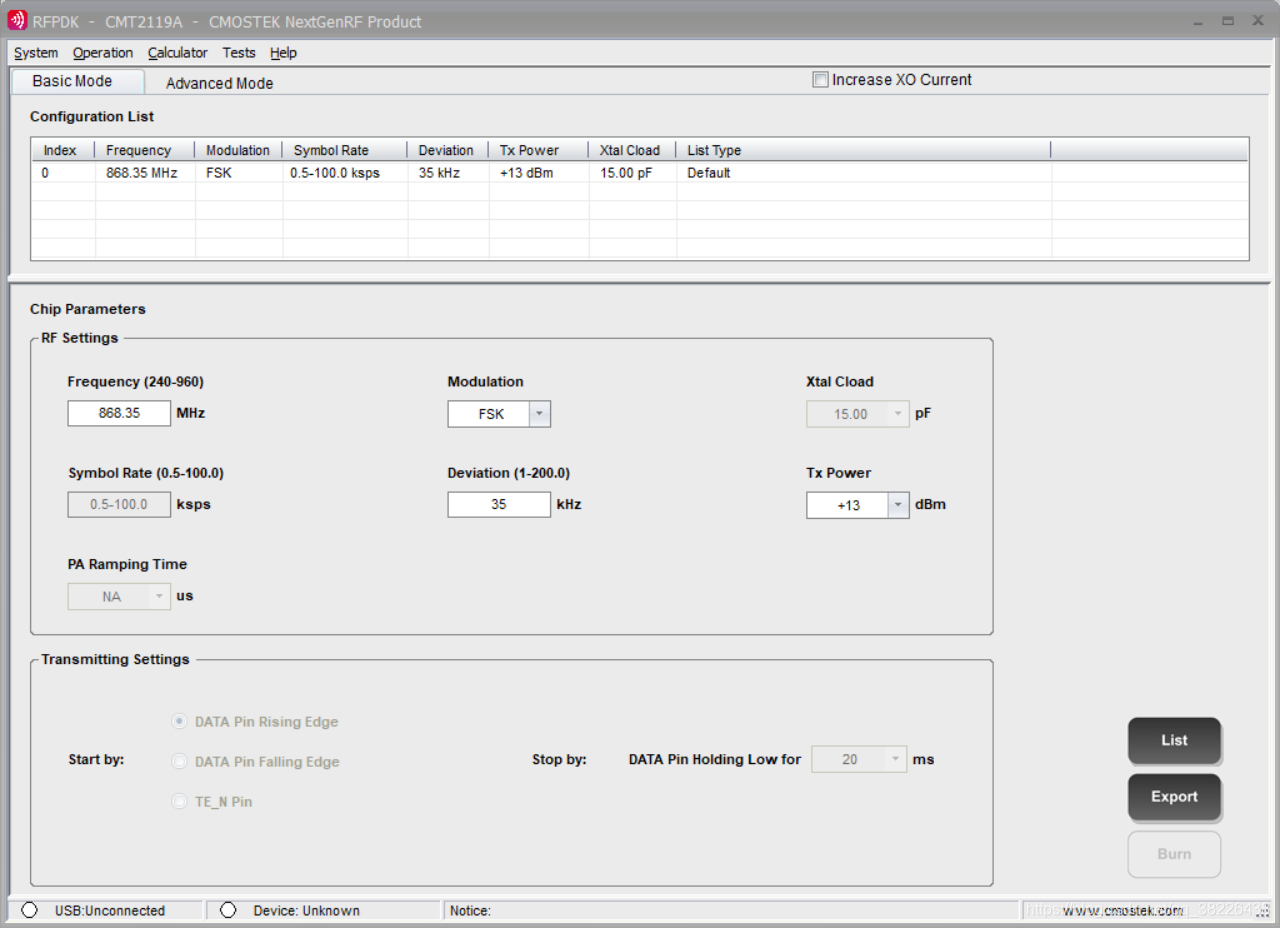1280x928 pixels.
Task: Click the index 0 cell in configuration list
Action: tap(63, 173)
